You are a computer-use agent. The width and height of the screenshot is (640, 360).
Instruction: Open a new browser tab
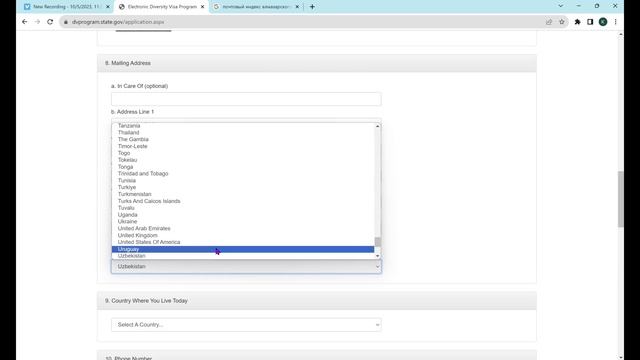click(x=312, y=7)
